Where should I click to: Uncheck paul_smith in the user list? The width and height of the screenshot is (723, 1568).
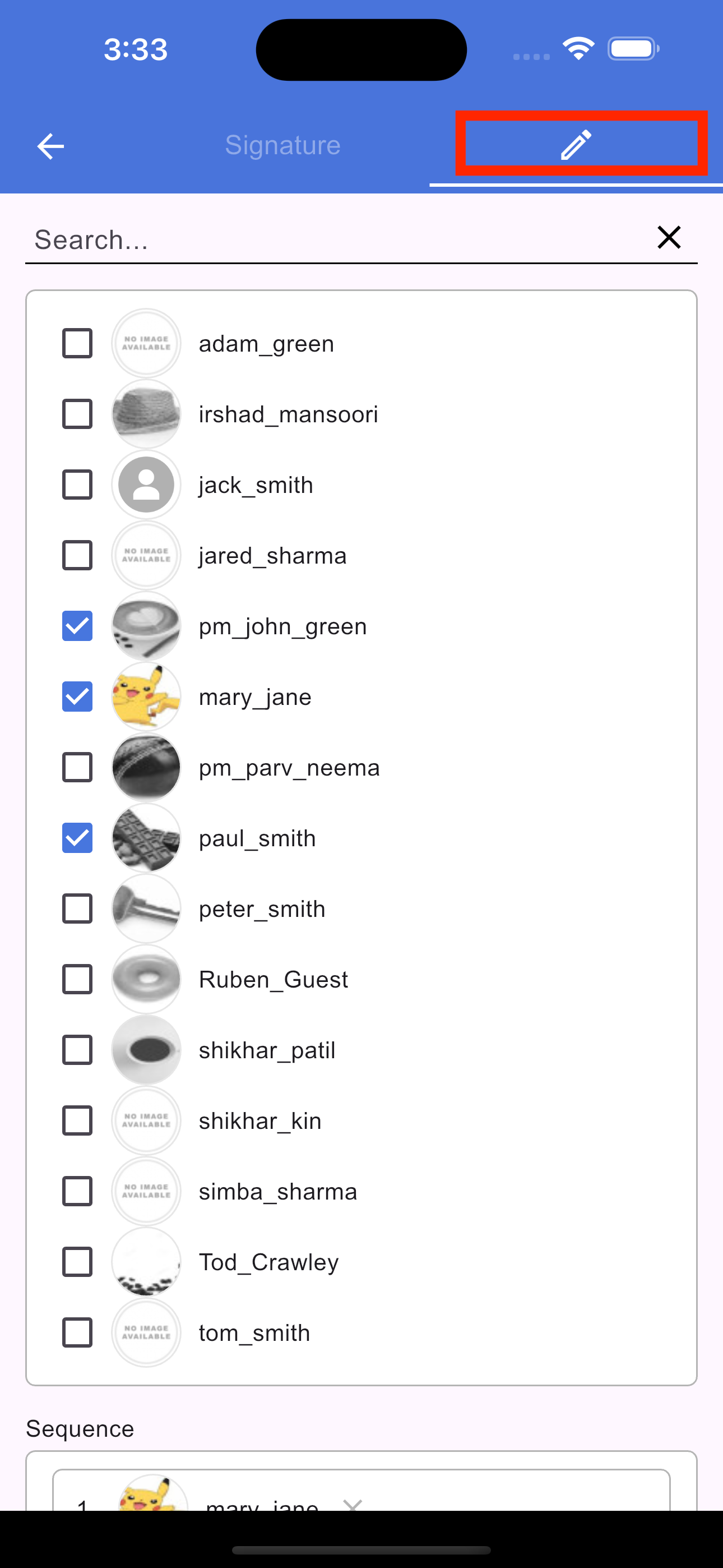click(77, 838)
